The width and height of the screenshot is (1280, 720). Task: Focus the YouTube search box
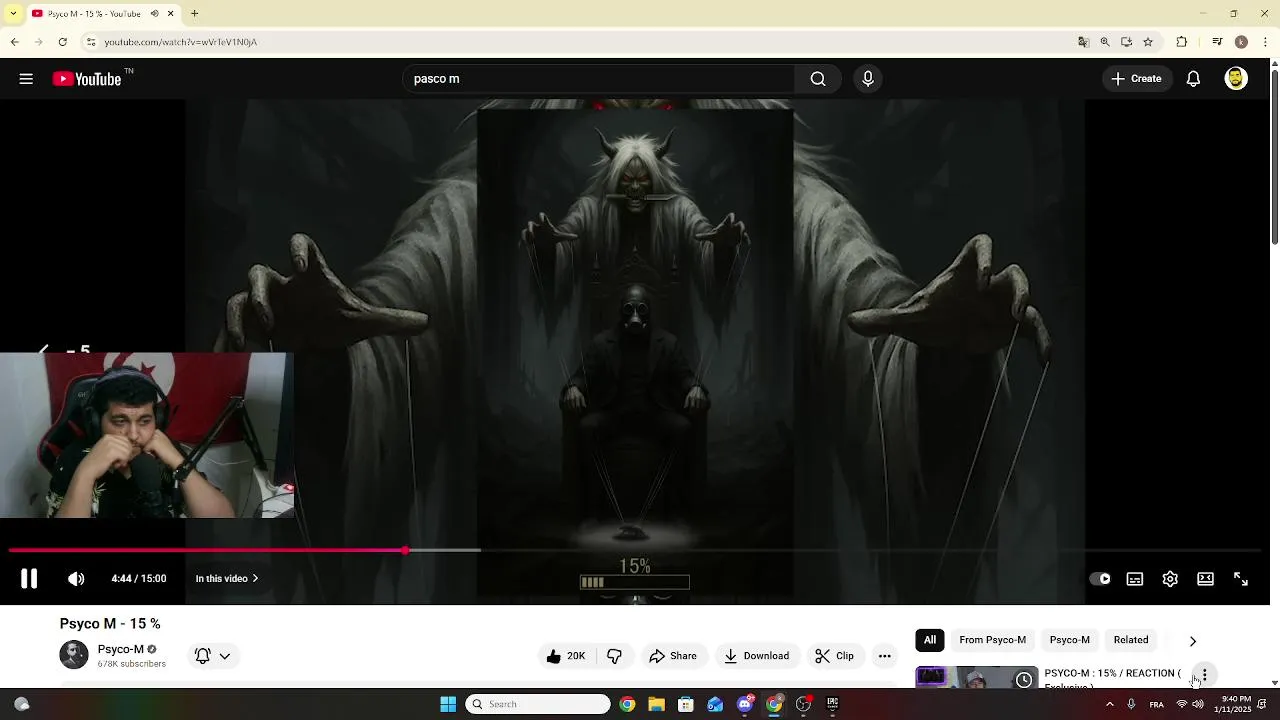(599, 79)
